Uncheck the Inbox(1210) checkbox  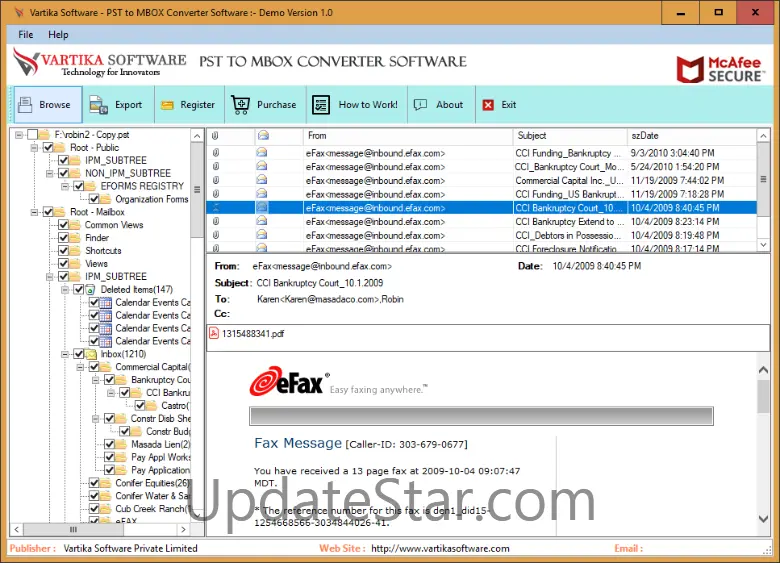coord(79,354)
